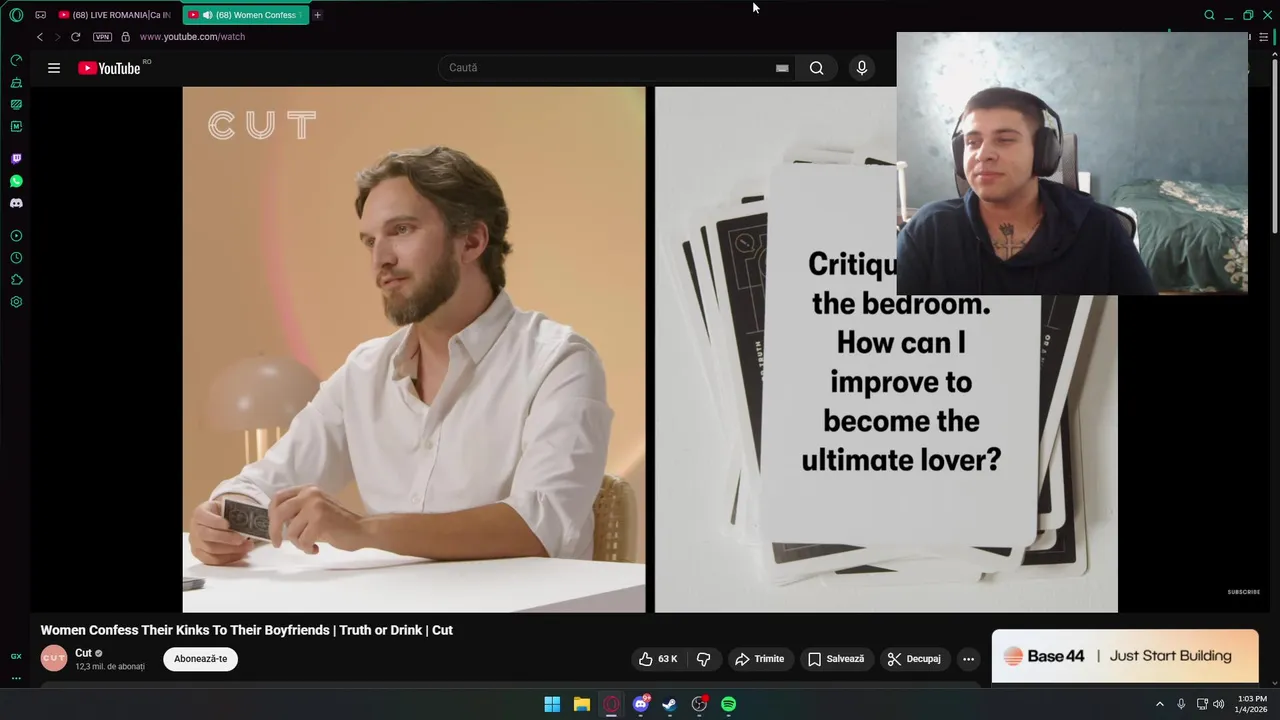Open File Explorer from taskbar

581,704
